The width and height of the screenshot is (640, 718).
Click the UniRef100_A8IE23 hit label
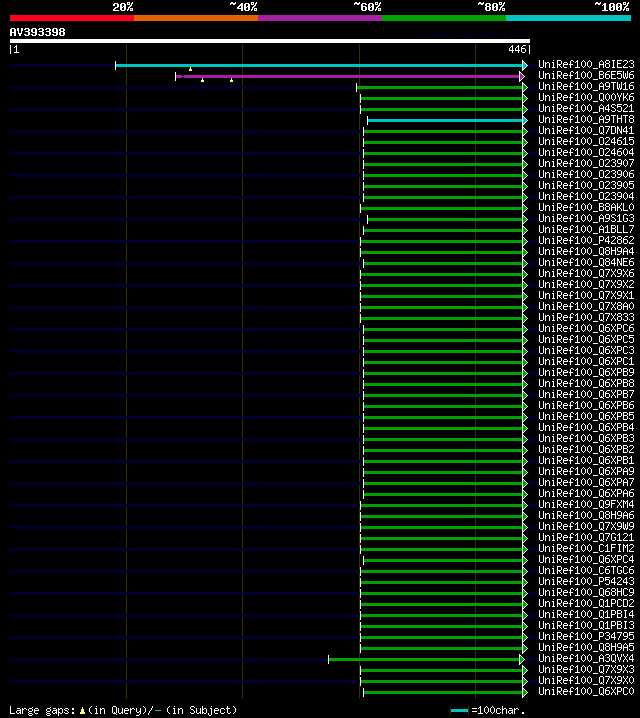click(586, 65)
